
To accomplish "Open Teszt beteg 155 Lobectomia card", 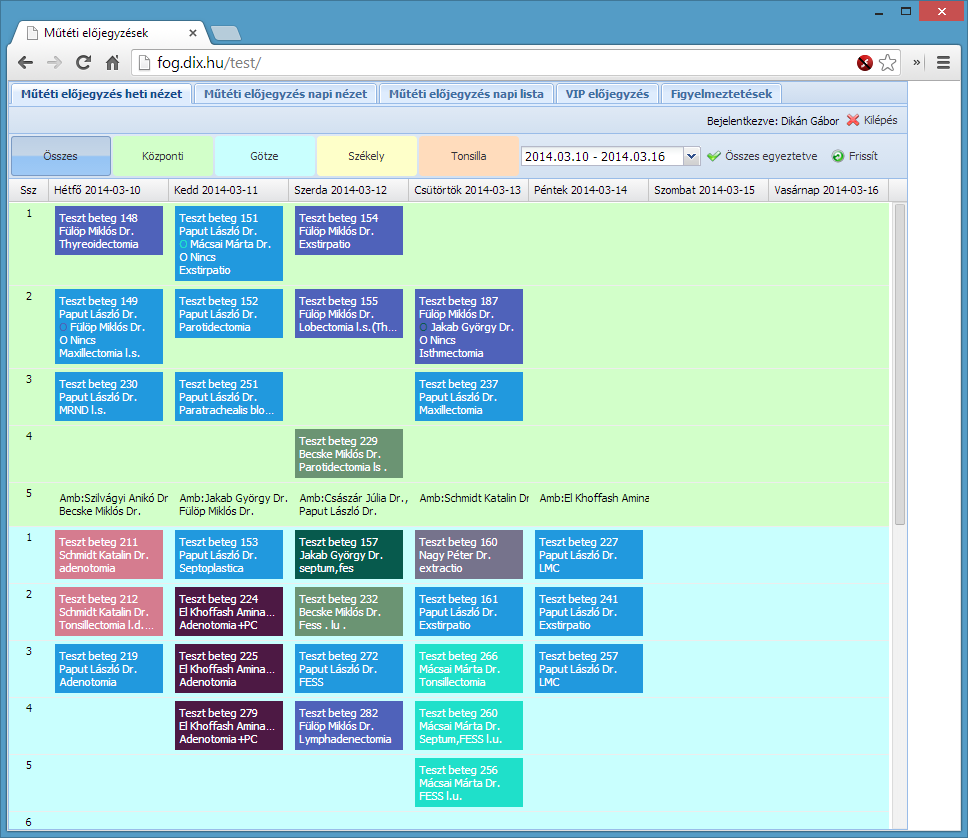I will [349, 314].
